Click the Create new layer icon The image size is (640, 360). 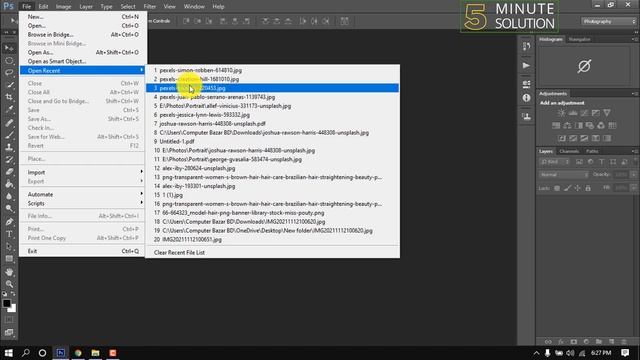tap(611, 342)
